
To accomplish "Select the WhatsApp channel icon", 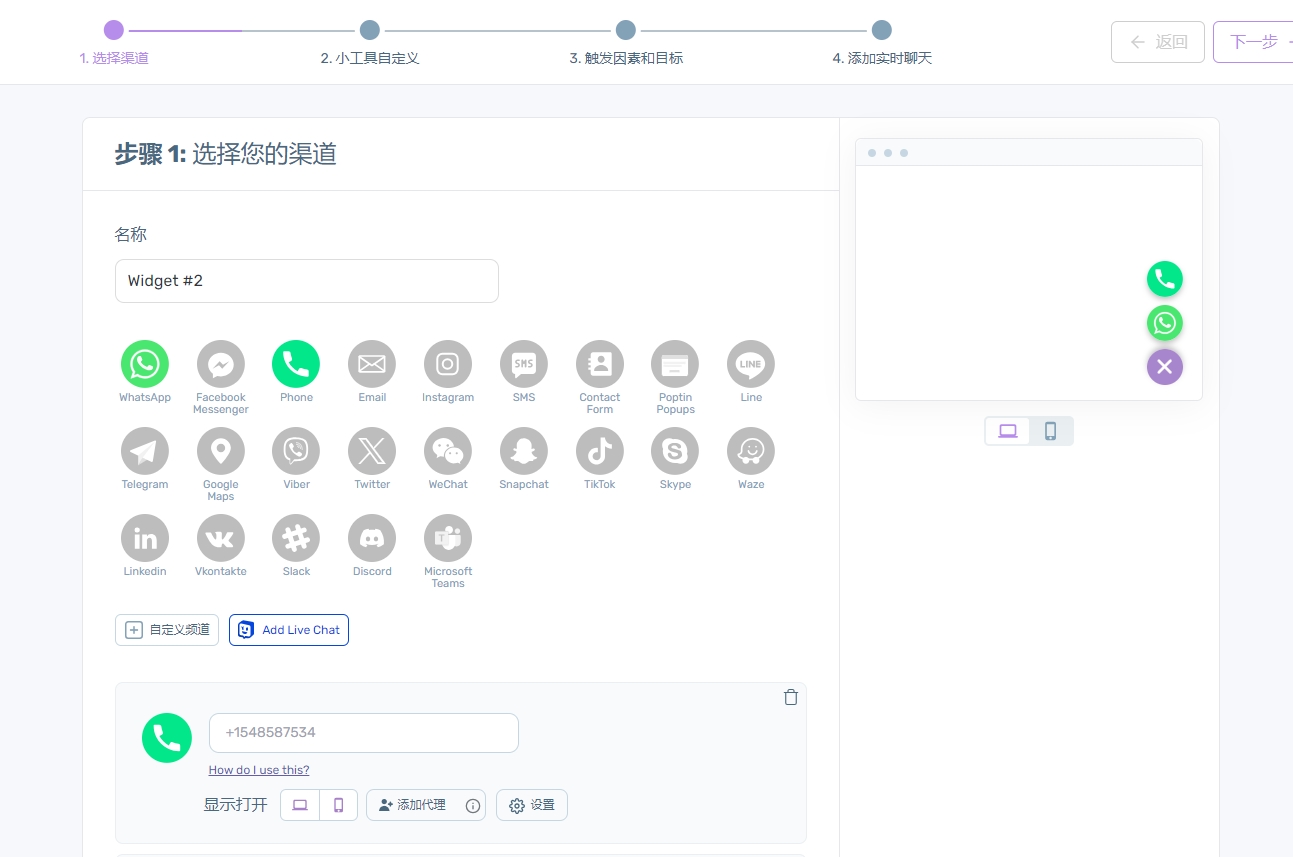I will pyautogui.click(x=145, y=364).
